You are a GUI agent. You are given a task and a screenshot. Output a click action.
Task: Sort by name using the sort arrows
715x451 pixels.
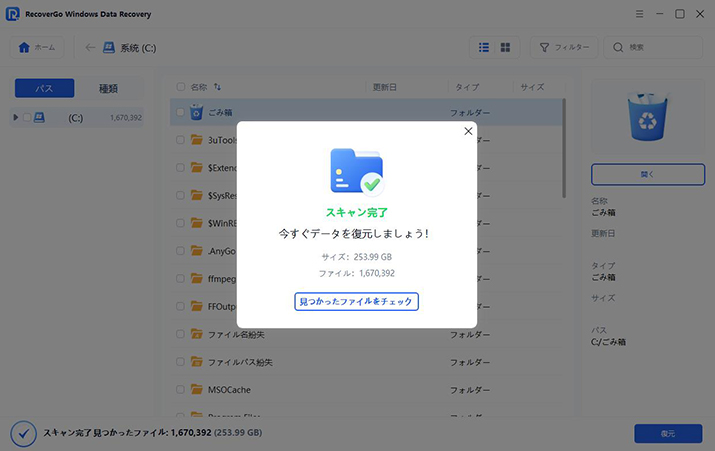pos(218,87)
